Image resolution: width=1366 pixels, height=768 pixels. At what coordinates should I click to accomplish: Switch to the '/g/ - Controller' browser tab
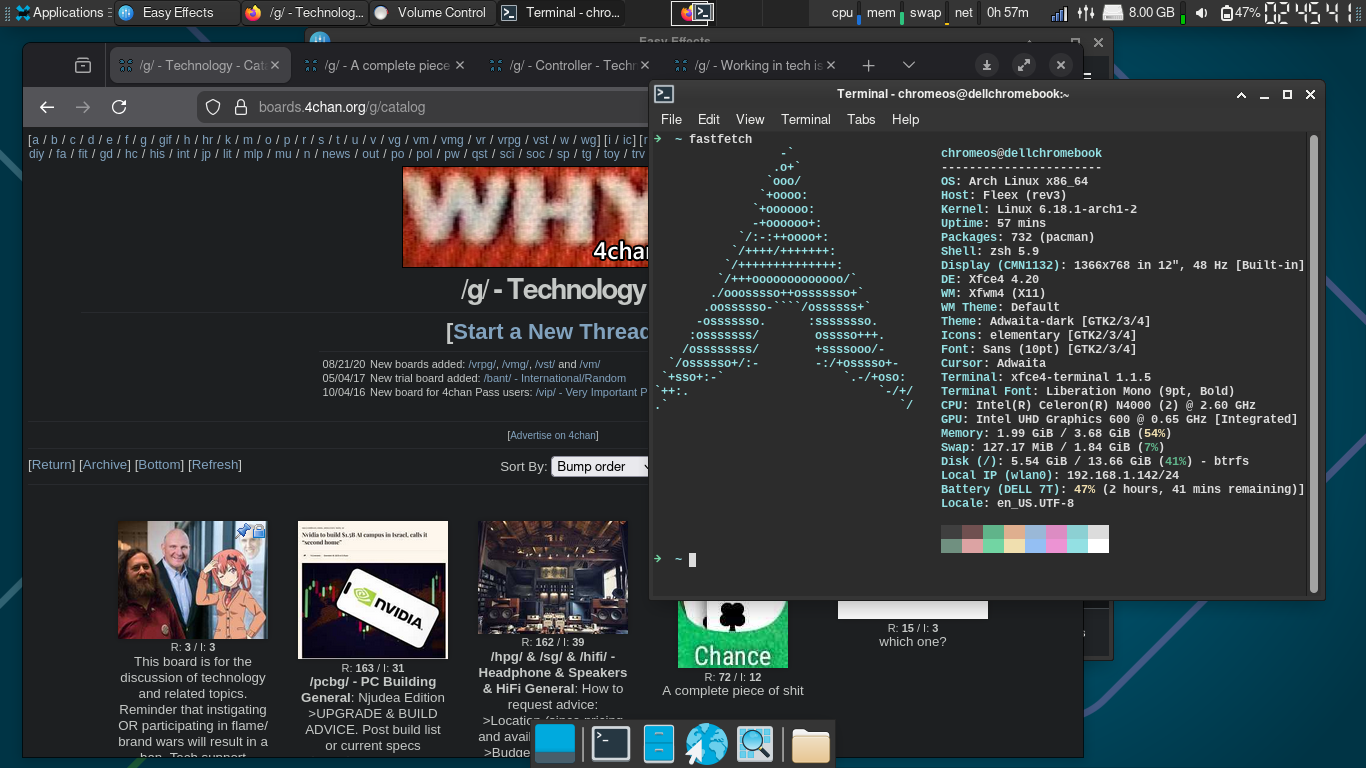571,65
